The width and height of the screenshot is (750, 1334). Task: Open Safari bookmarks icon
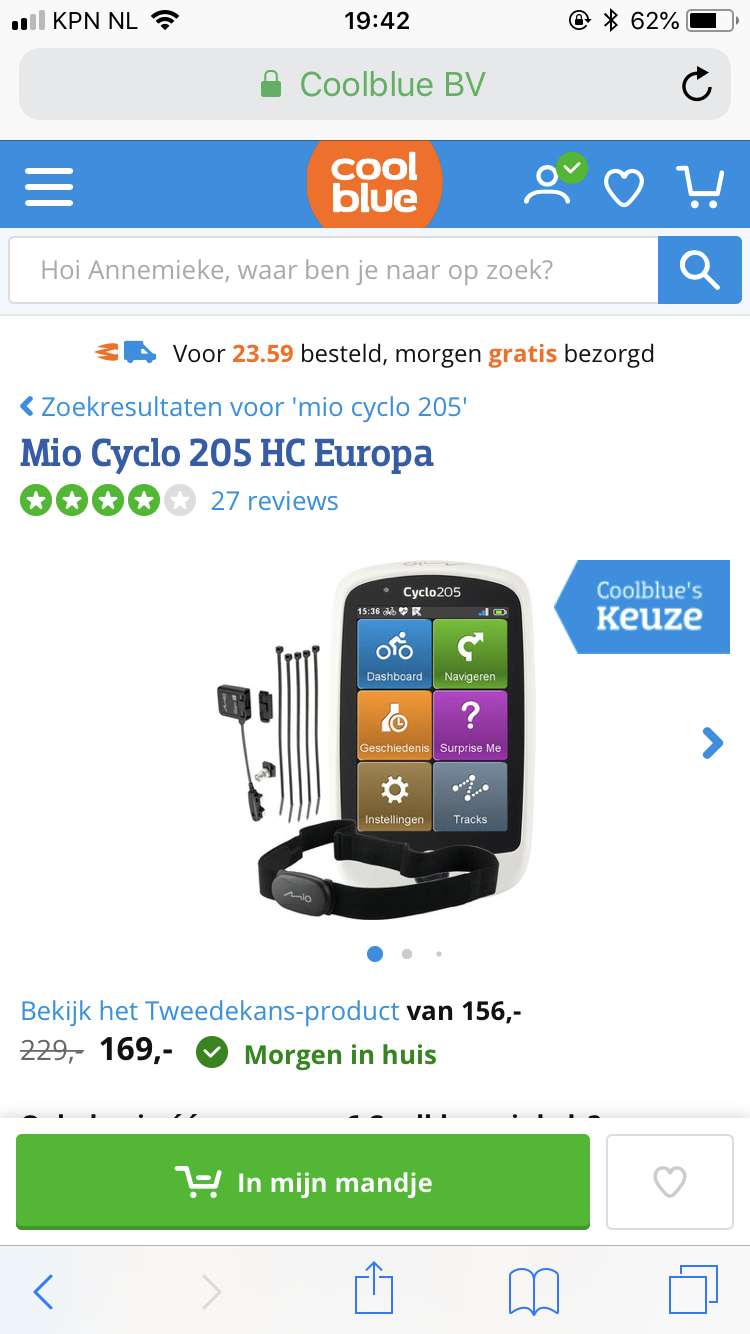tap(534, 1291)
